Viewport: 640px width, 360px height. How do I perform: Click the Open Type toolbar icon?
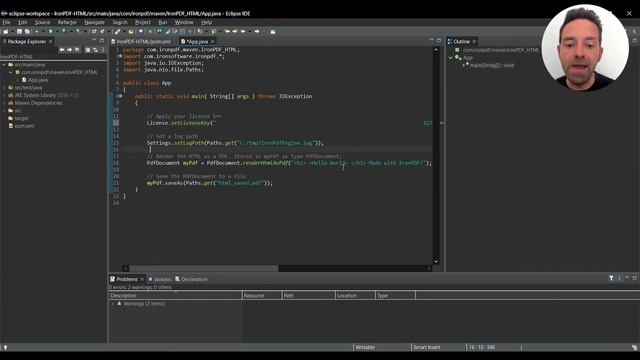118,31
